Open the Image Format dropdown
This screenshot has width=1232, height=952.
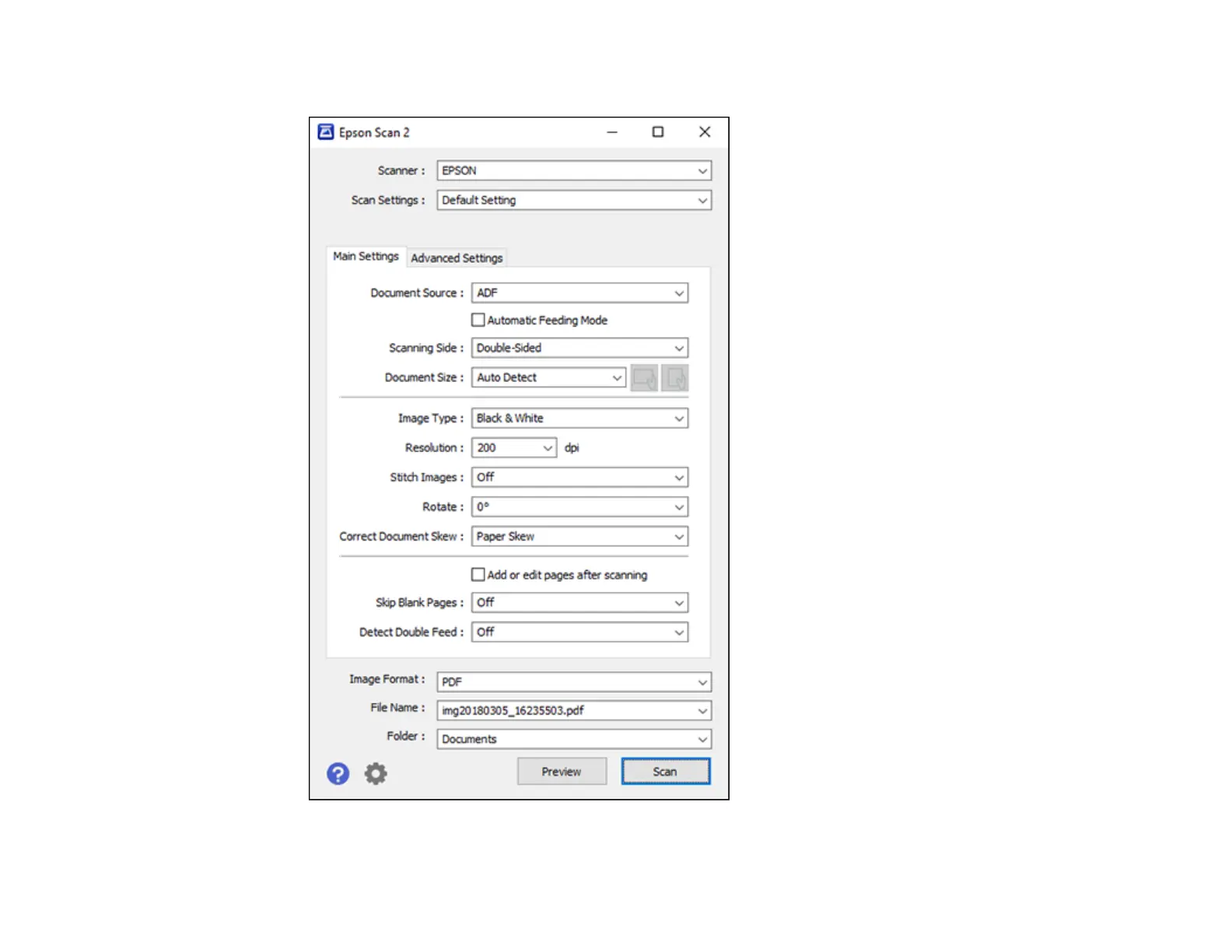coord(574,682)
